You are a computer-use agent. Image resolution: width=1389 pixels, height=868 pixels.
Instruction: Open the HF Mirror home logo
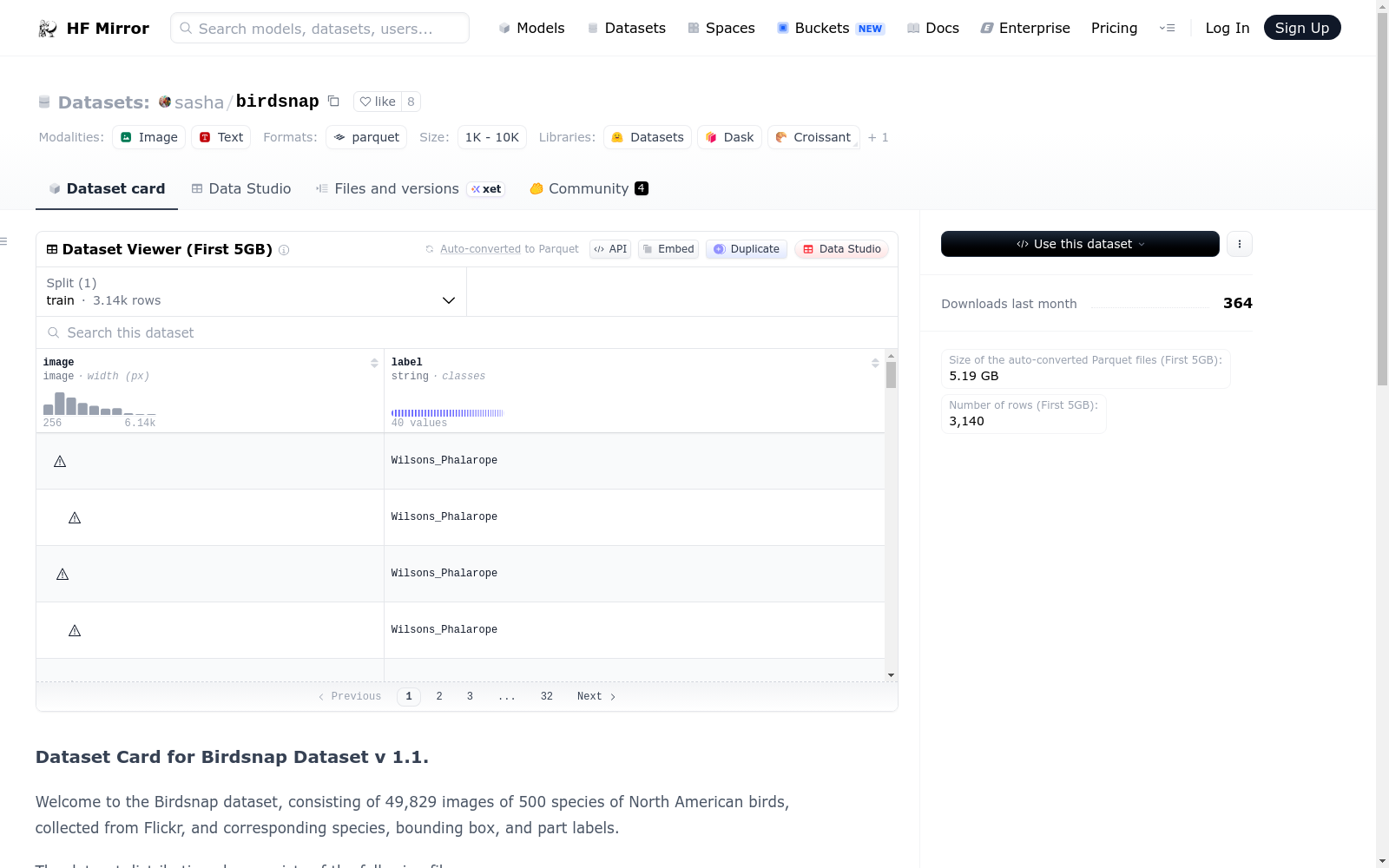click(x=94, y=28)
